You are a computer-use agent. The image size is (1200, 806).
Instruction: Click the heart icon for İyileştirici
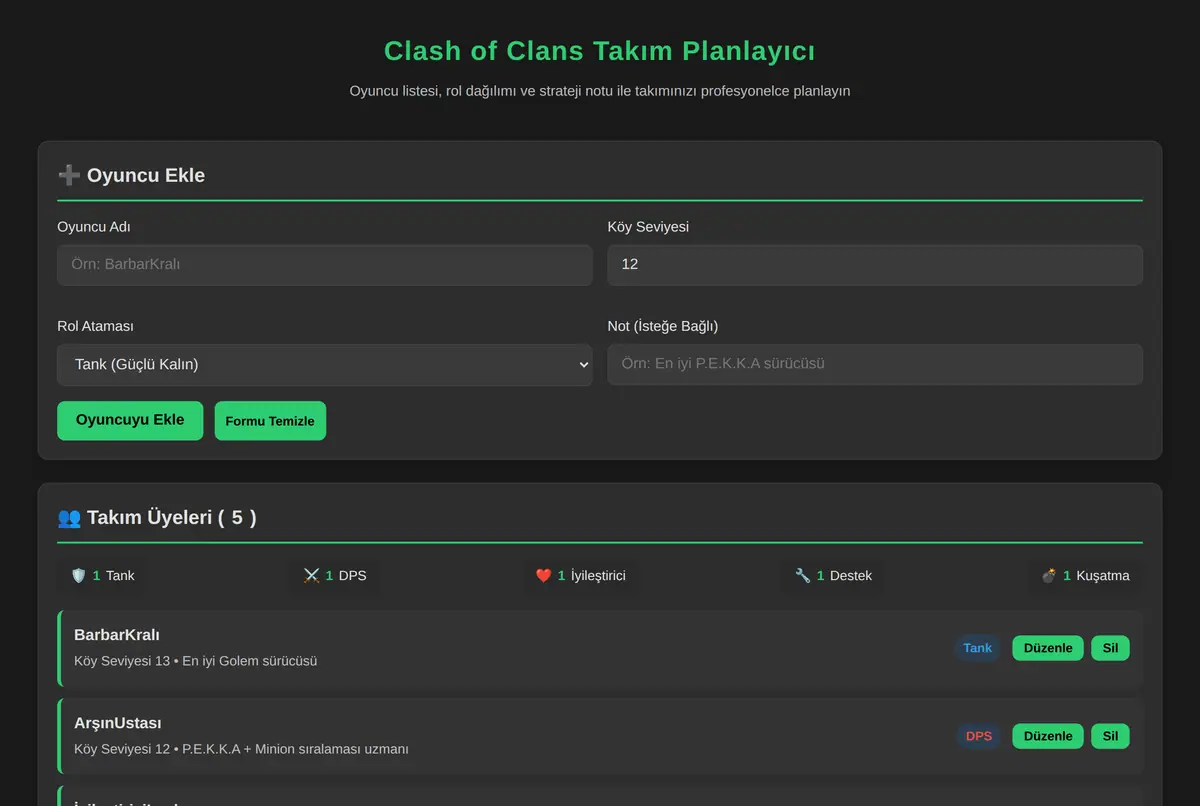tap(544, 576)
